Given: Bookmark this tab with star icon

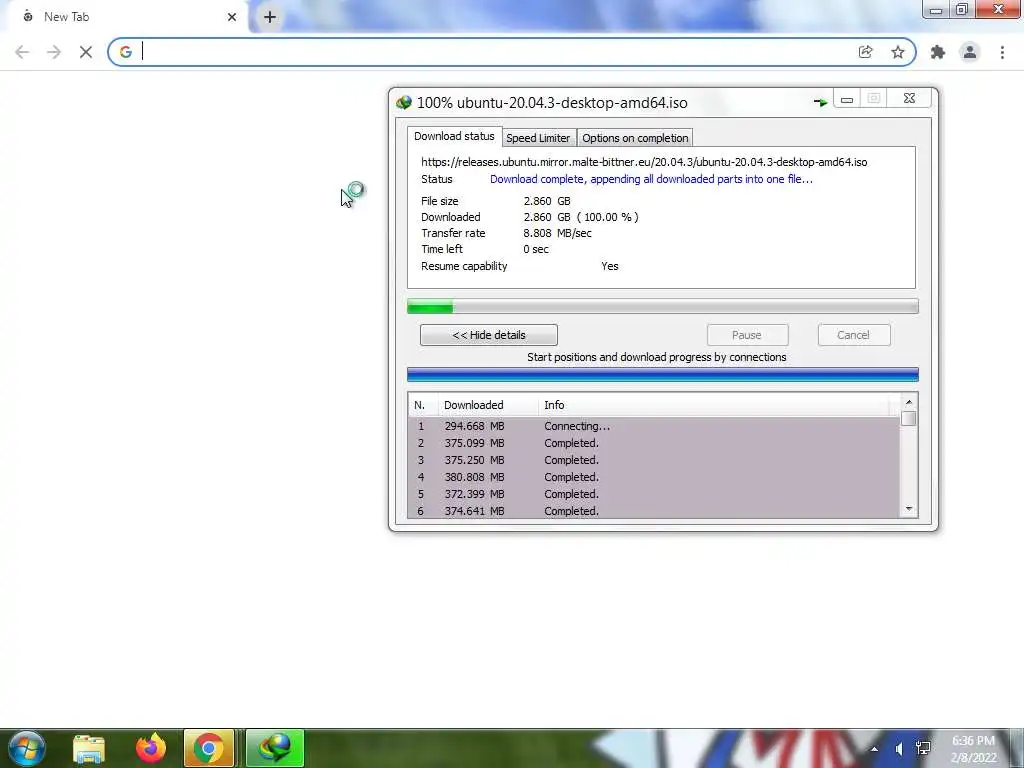Looking at the screenshot, I should [898, 52].
